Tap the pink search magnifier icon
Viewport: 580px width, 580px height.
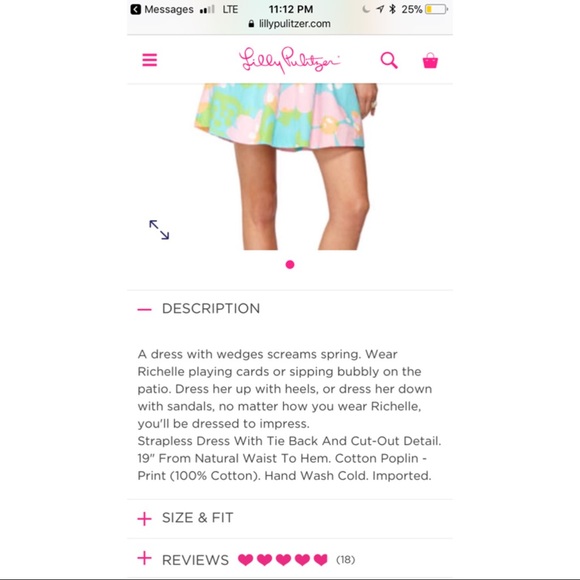[x=389, y=60]
